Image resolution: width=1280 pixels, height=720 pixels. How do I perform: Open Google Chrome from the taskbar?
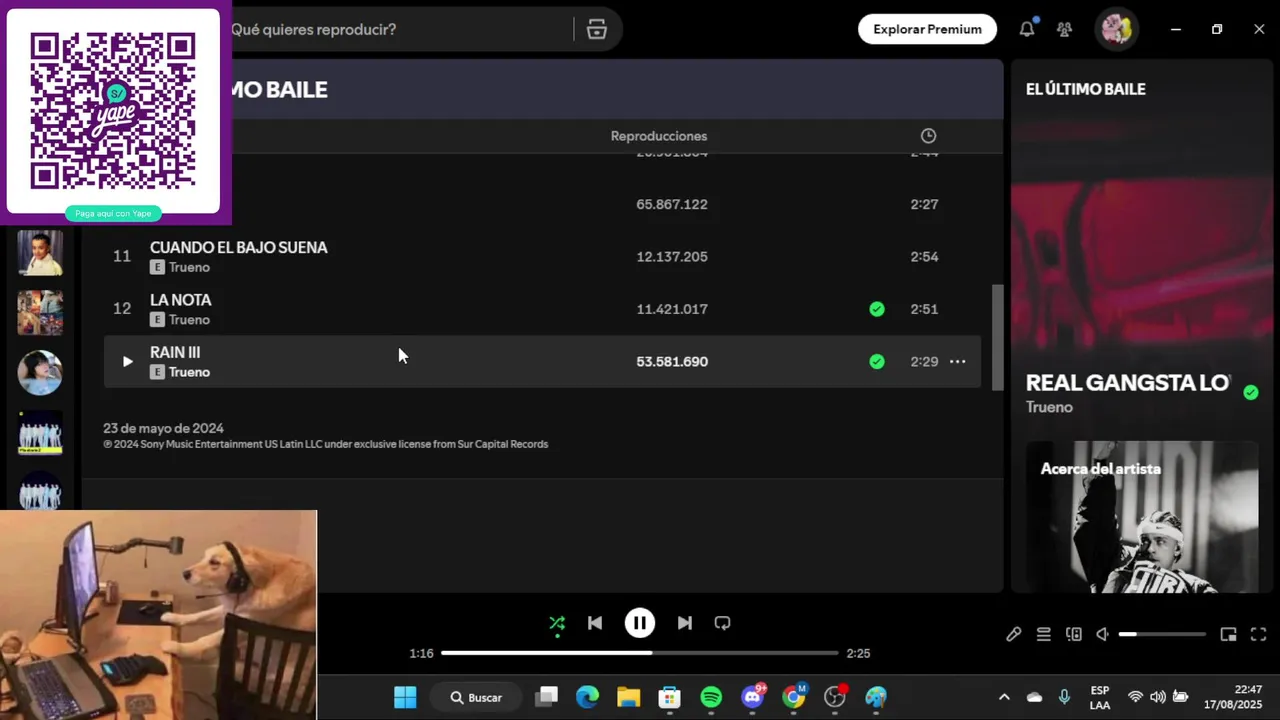794,697
